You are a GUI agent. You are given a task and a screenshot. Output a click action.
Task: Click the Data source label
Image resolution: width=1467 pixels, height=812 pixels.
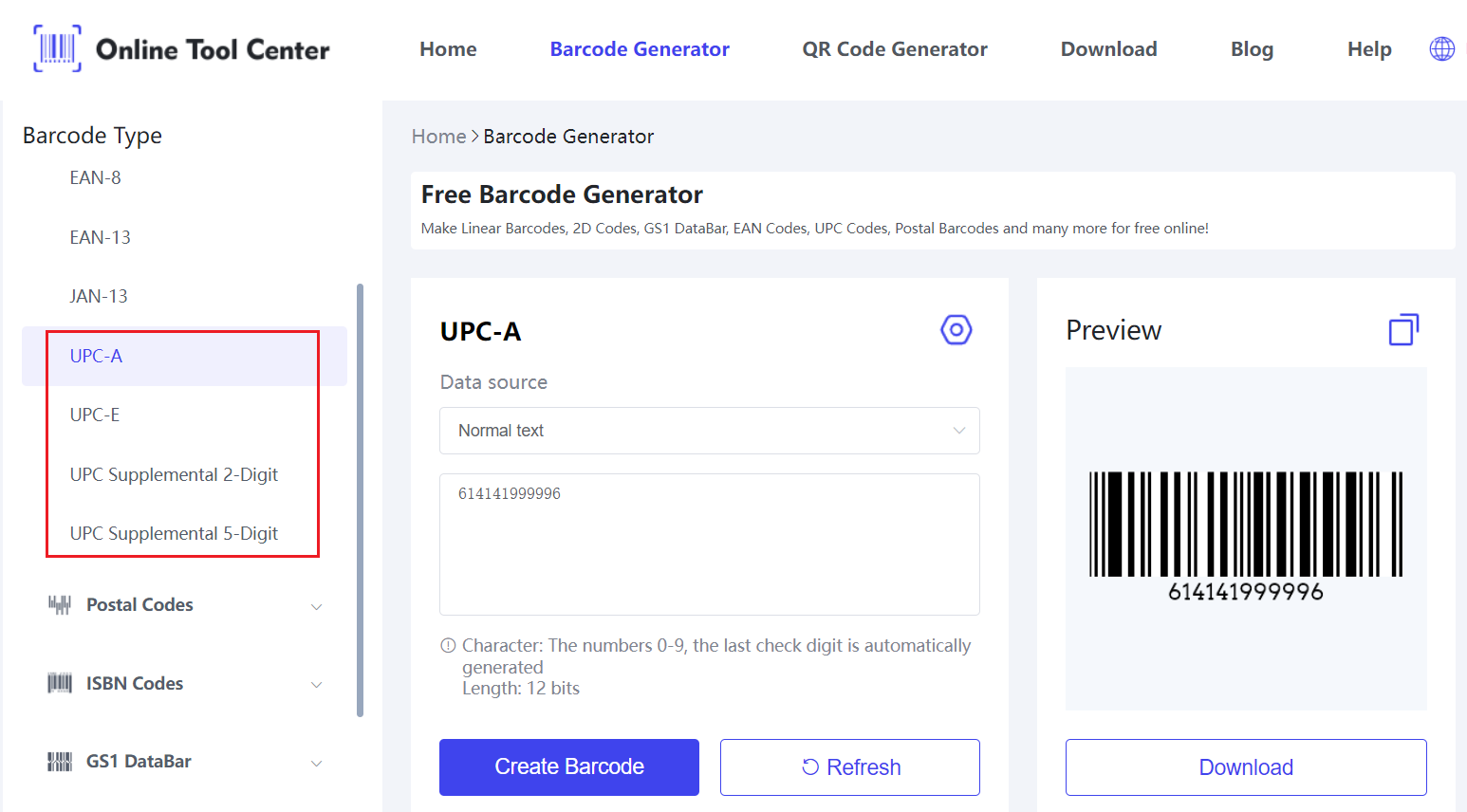tap(493, 382)
